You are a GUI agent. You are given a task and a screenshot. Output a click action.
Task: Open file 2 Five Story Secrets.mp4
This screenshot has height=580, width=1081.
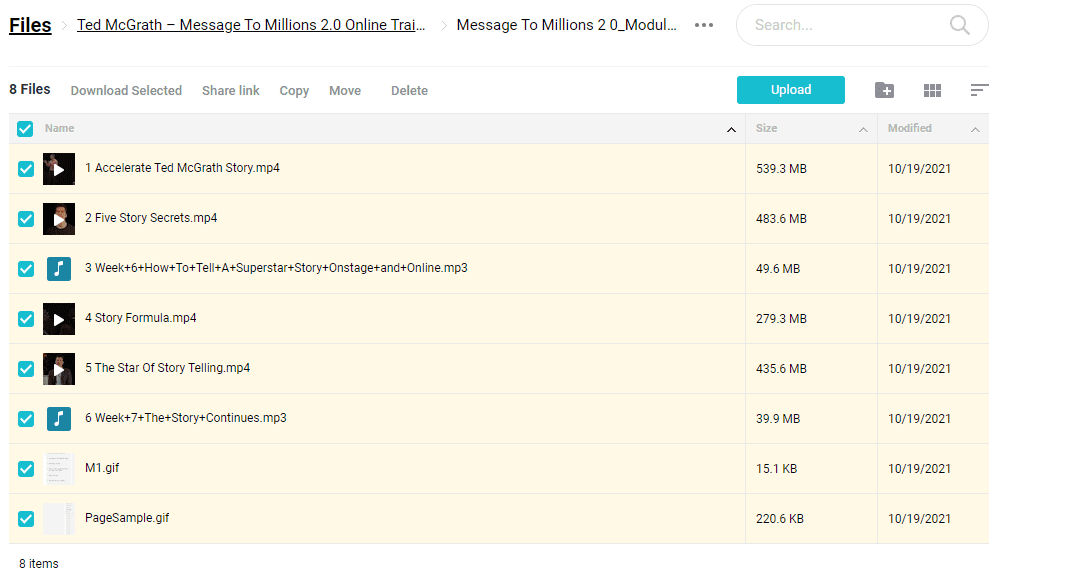pyautogui.click(x=151, y=217)
